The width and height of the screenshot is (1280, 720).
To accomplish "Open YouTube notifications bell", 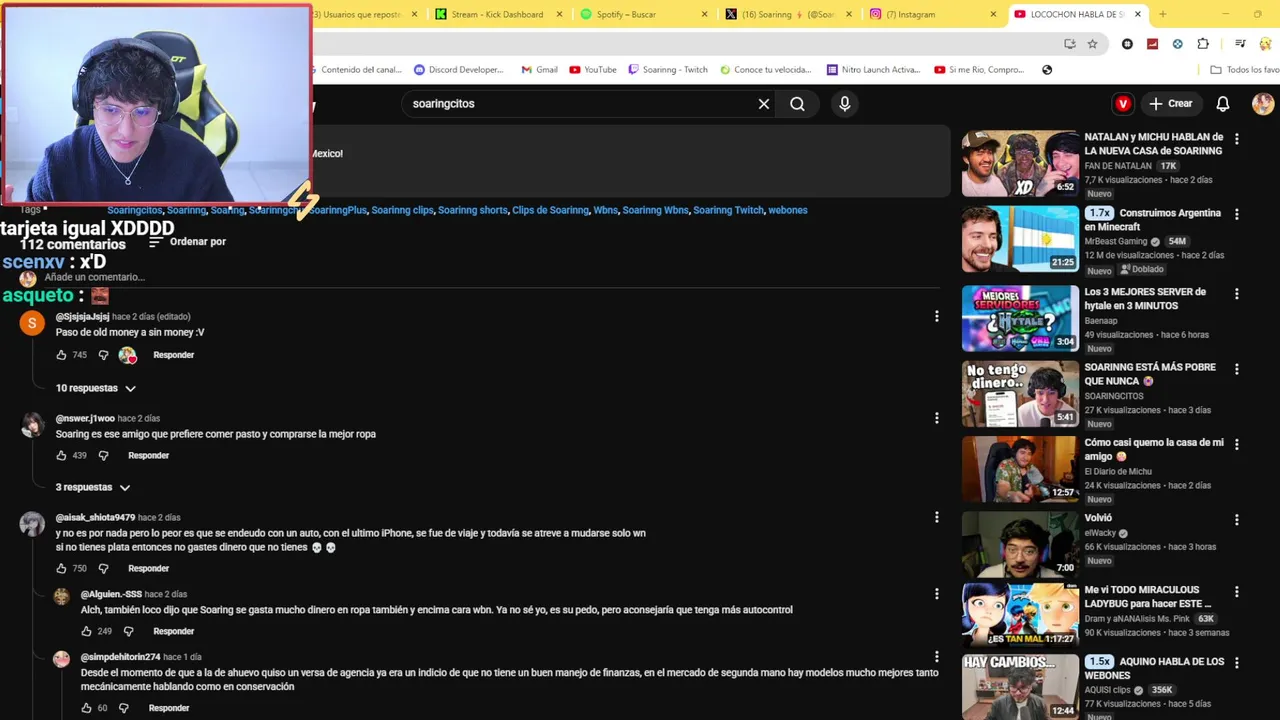I will click(x=1222, y=104).
